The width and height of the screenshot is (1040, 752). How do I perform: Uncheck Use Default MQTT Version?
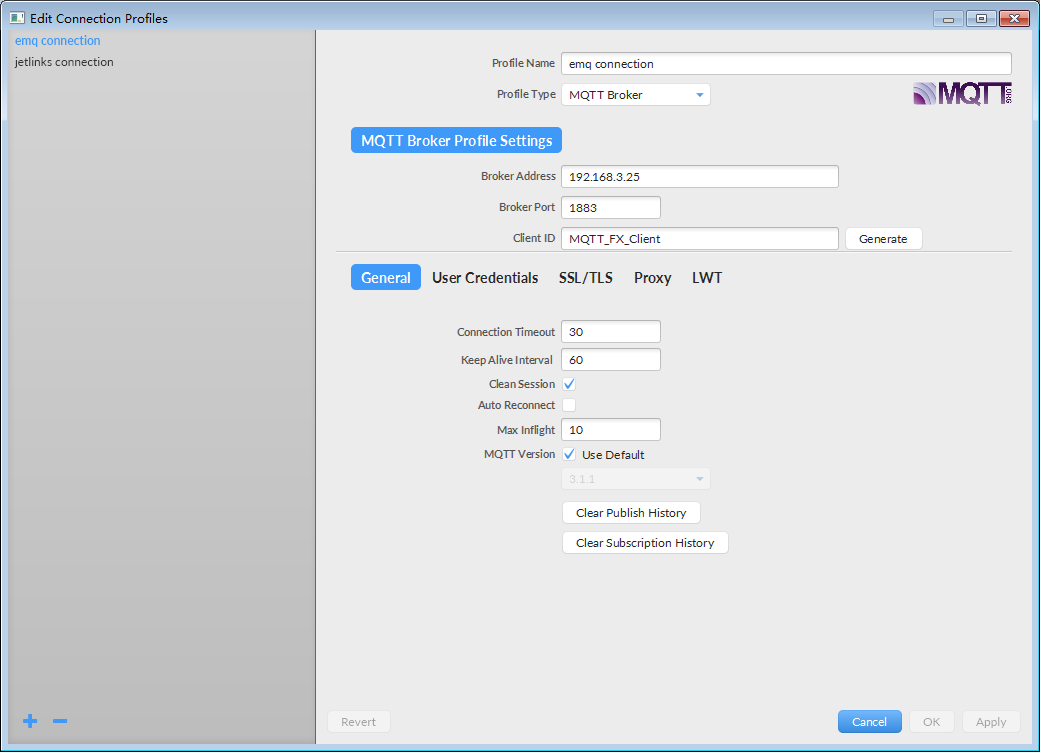(x=568, y=453)
